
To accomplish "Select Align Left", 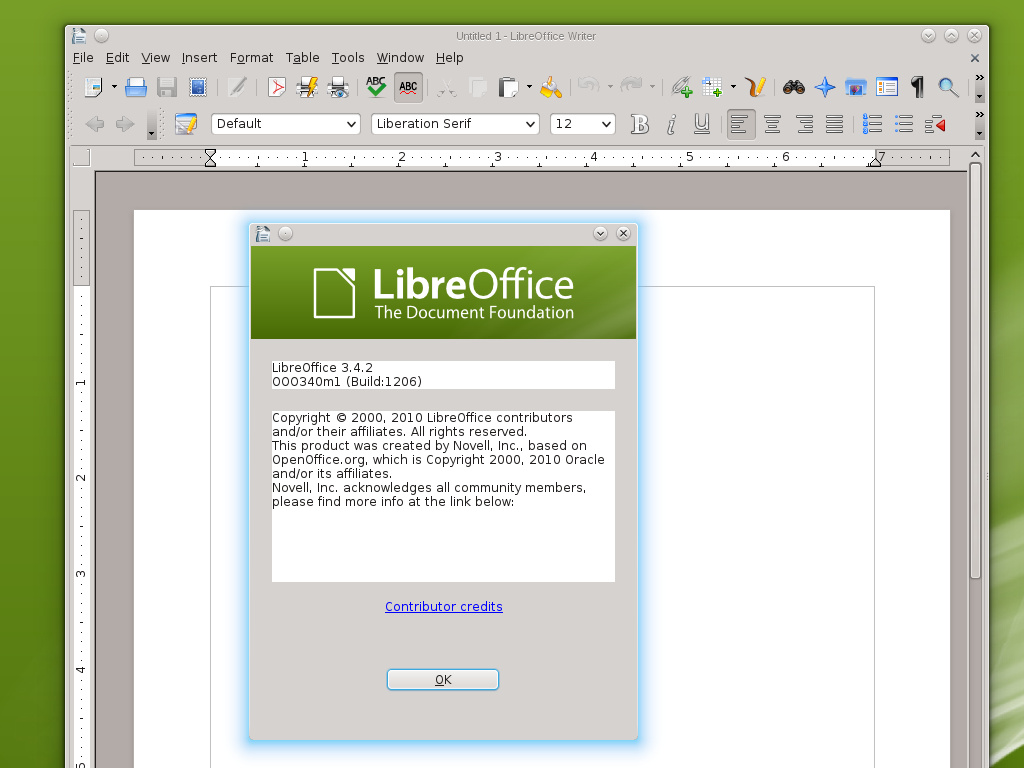I will [x=741, y=123].
